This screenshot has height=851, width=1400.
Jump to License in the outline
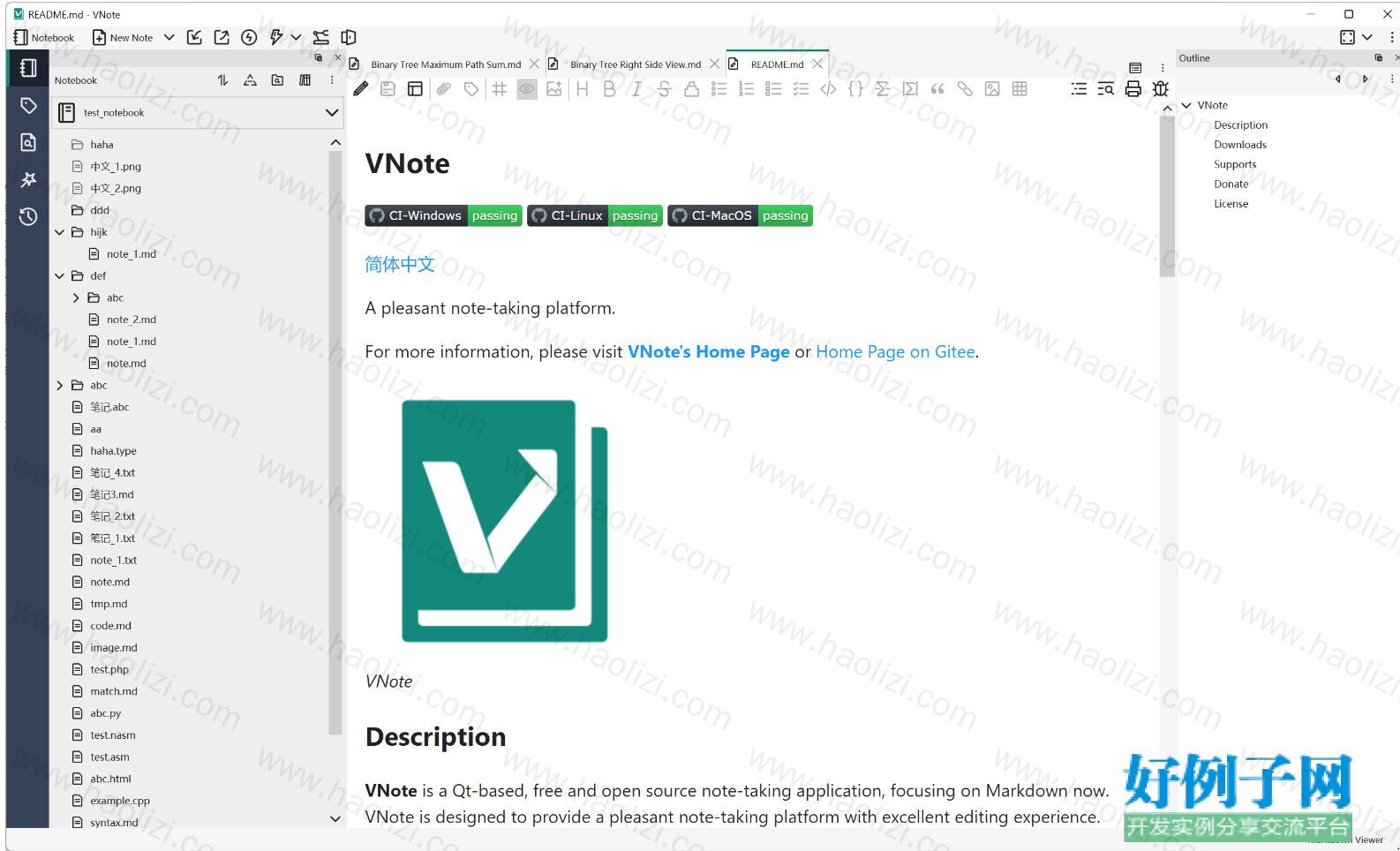(1231, 204)
